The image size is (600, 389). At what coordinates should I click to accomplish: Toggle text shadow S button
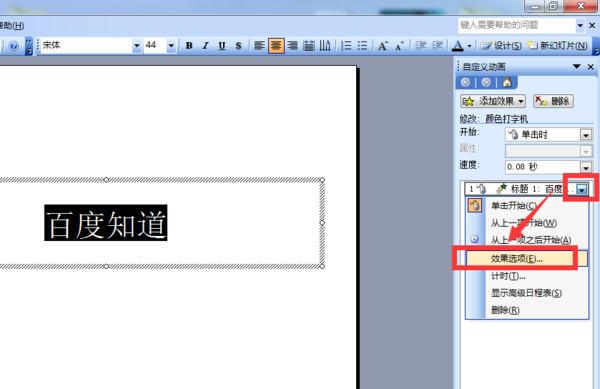(x=238, y=46)
